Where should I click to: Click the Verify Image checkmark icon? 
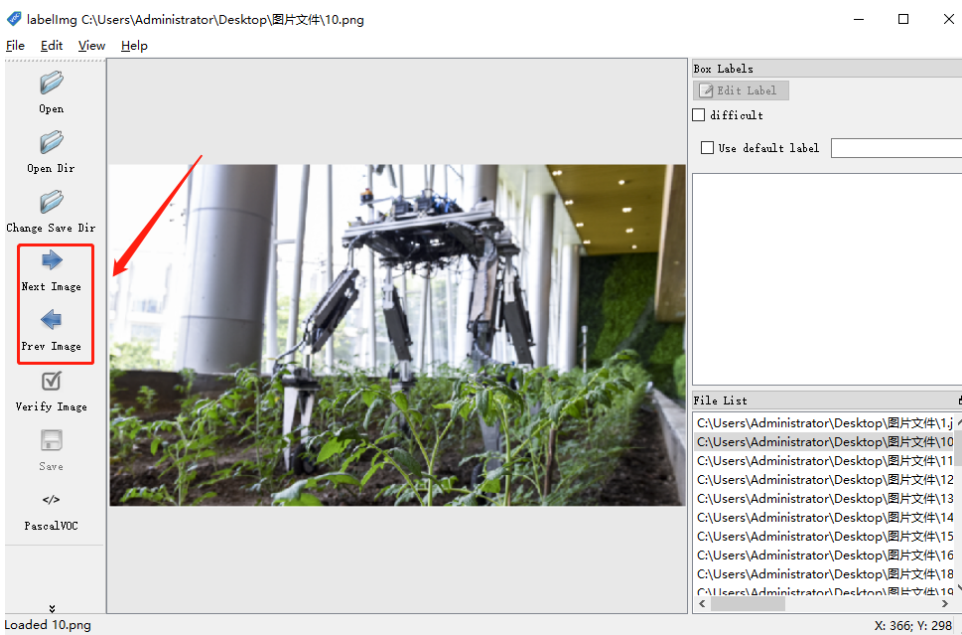(52, 380)
